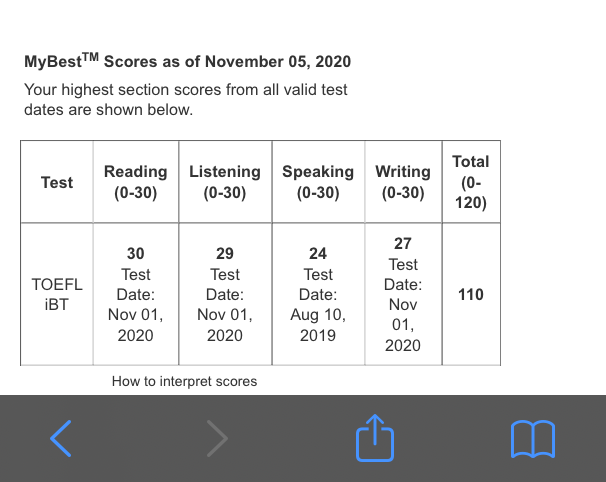This screenshot has width=606, height=482.
Task: Click the Aug 10, 2019 test date
Action: 318,325
